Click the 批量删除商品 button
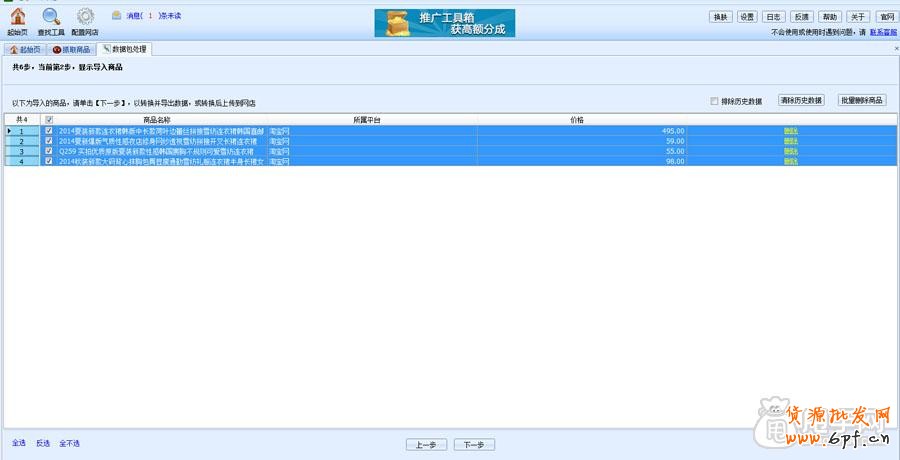 [862, 101]
